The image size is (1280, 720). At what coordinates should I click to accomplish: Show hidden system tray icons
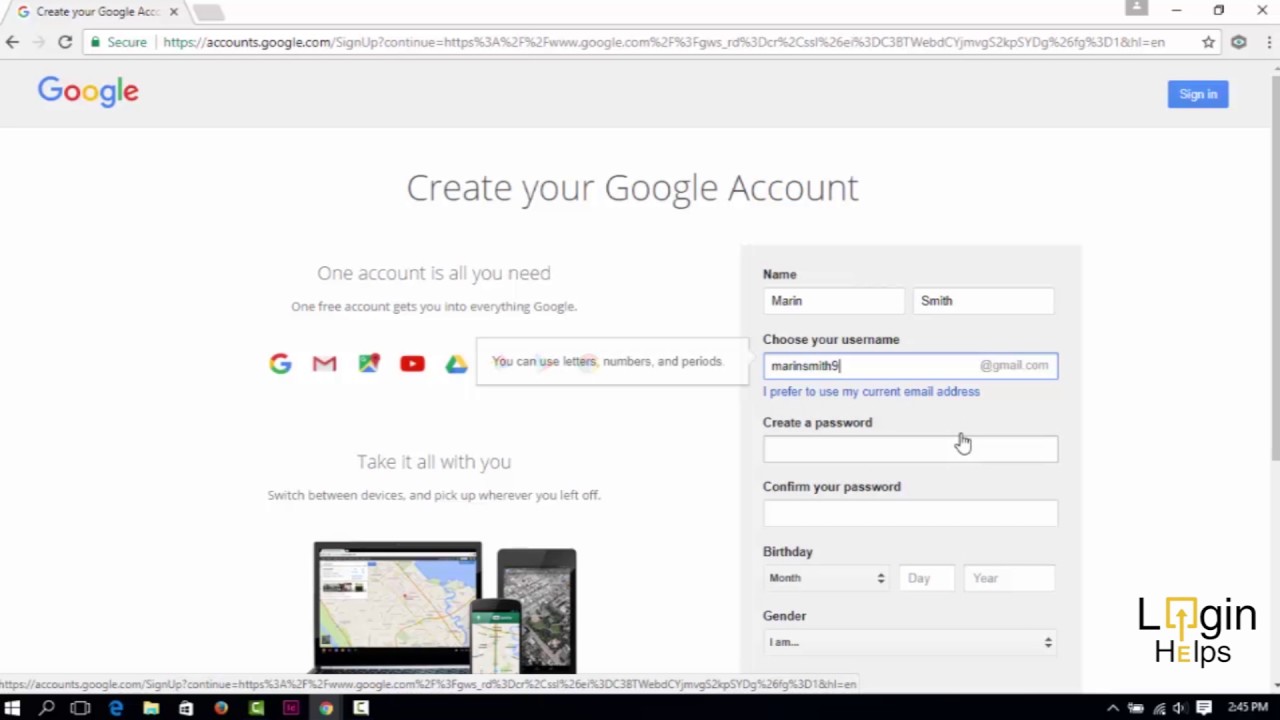coord(1112,708)
